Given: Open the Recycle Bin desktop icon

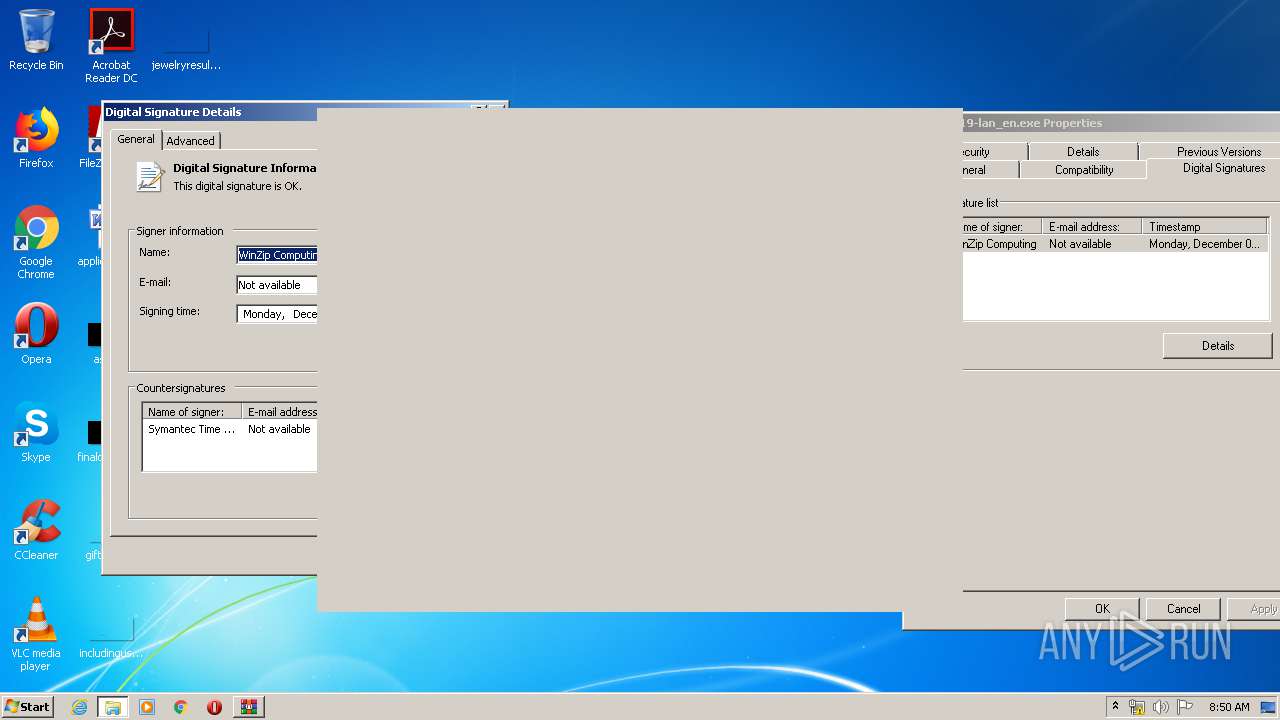Looking at the screenshot, I should click(36, 40).
